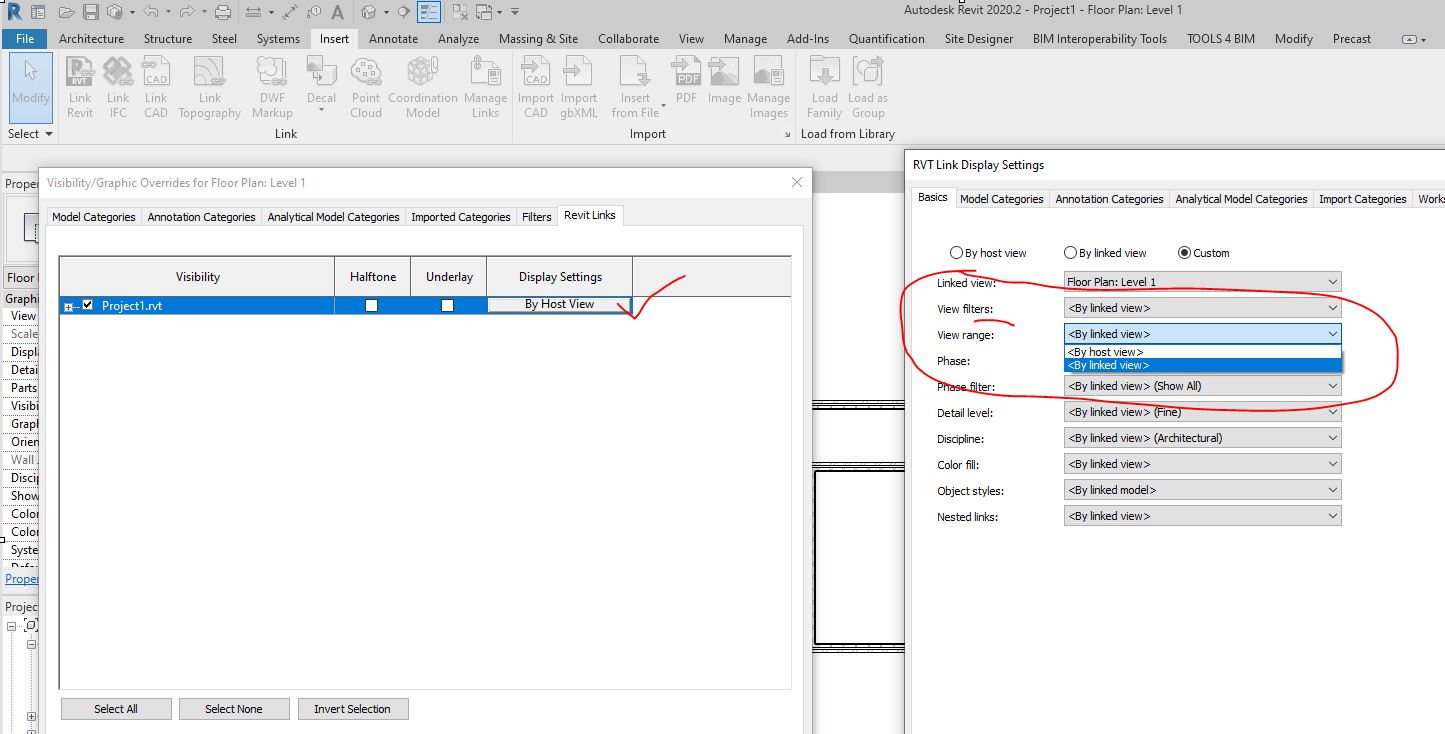The height and width of the screenshot is (734, 1445).
Task: Select the Link Revit tool
Action: [80, 87]
